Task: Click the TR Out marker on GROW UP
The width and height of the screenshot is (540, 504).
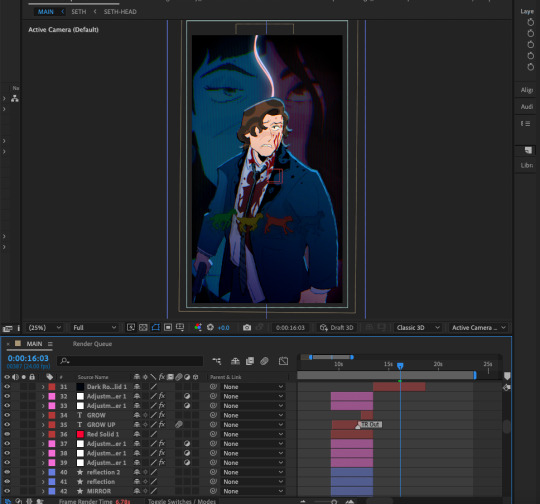Action: click(370, 424)
